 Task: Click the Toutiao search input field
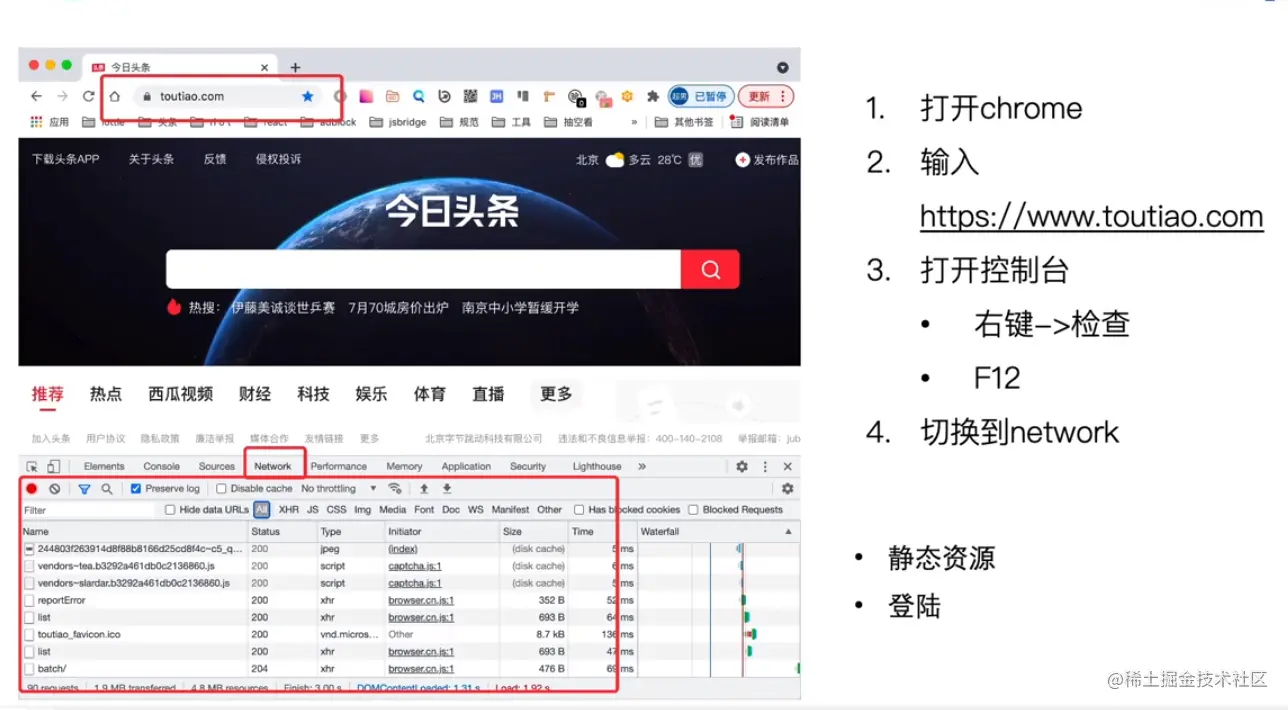423,269
